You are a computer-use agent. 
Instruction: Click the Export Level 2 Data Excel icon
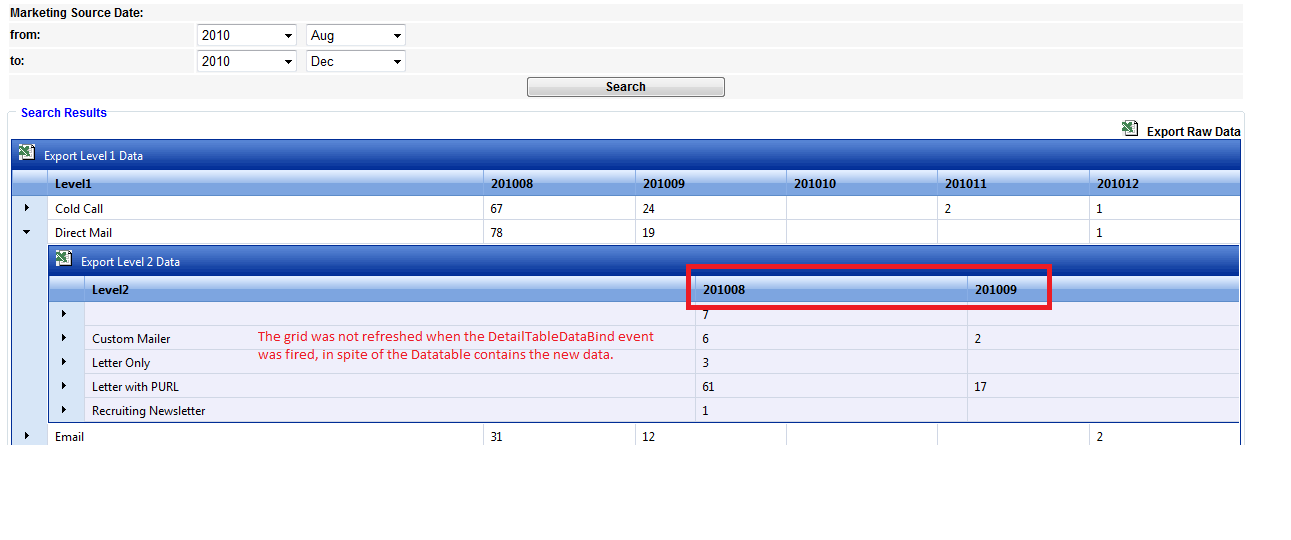pos(64,259)
